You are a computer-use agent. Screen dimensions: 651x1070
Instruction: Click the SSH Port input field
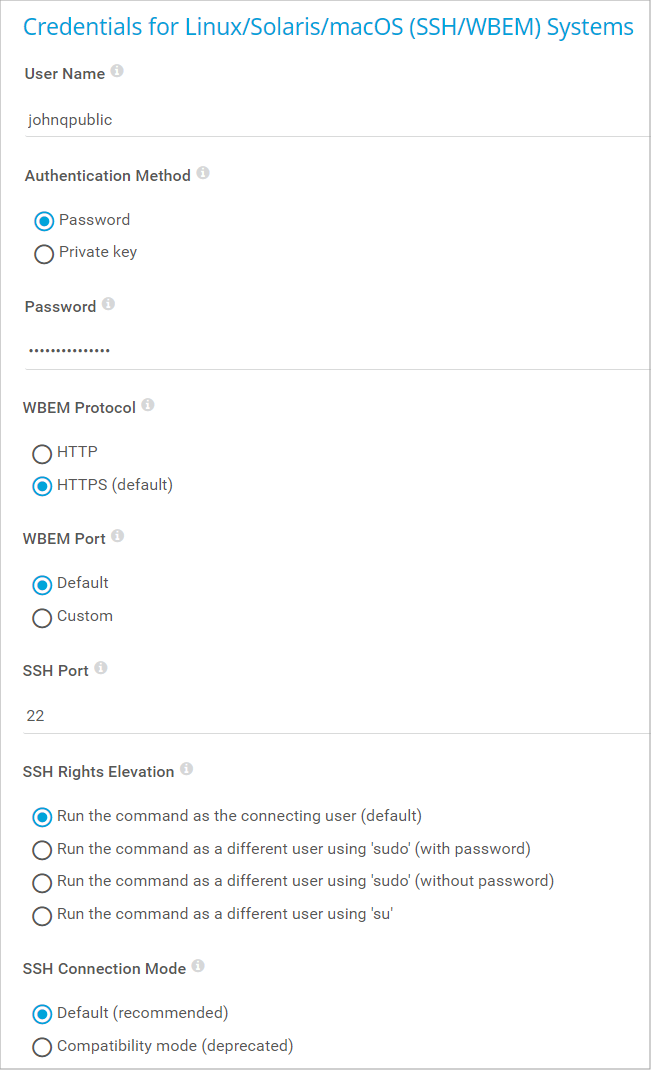(x=330, y=716)
